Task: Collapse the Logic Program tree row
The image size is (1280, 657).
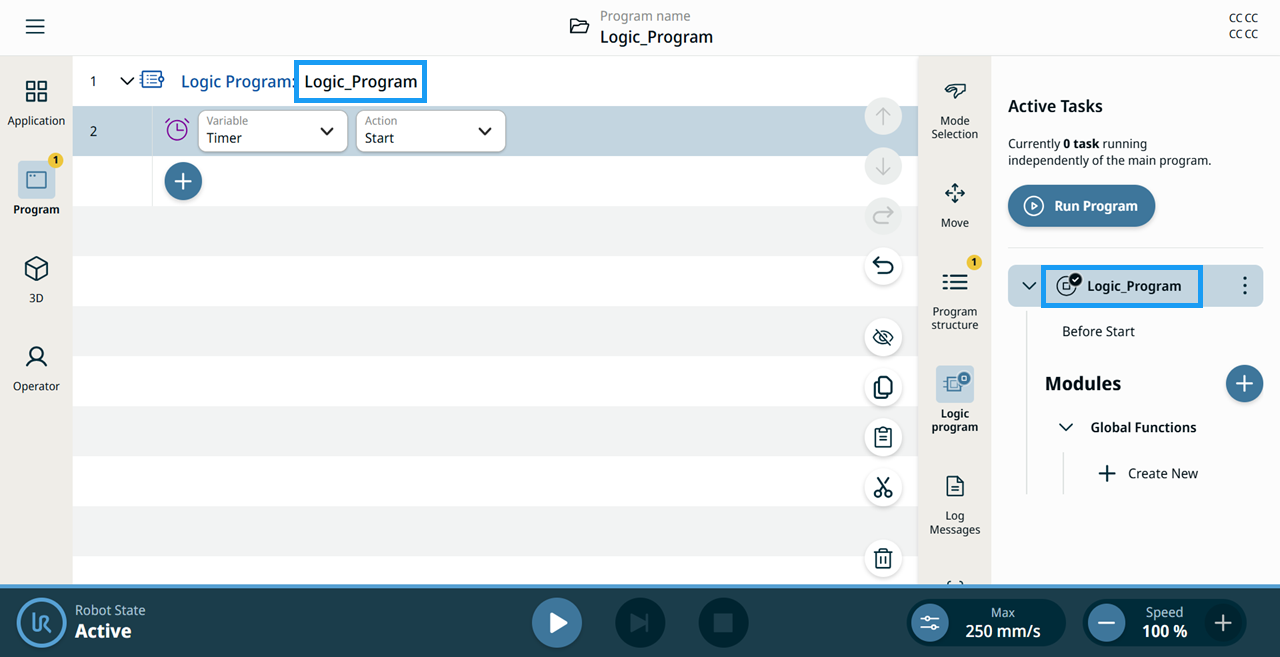Action: [x=127, y=81]
